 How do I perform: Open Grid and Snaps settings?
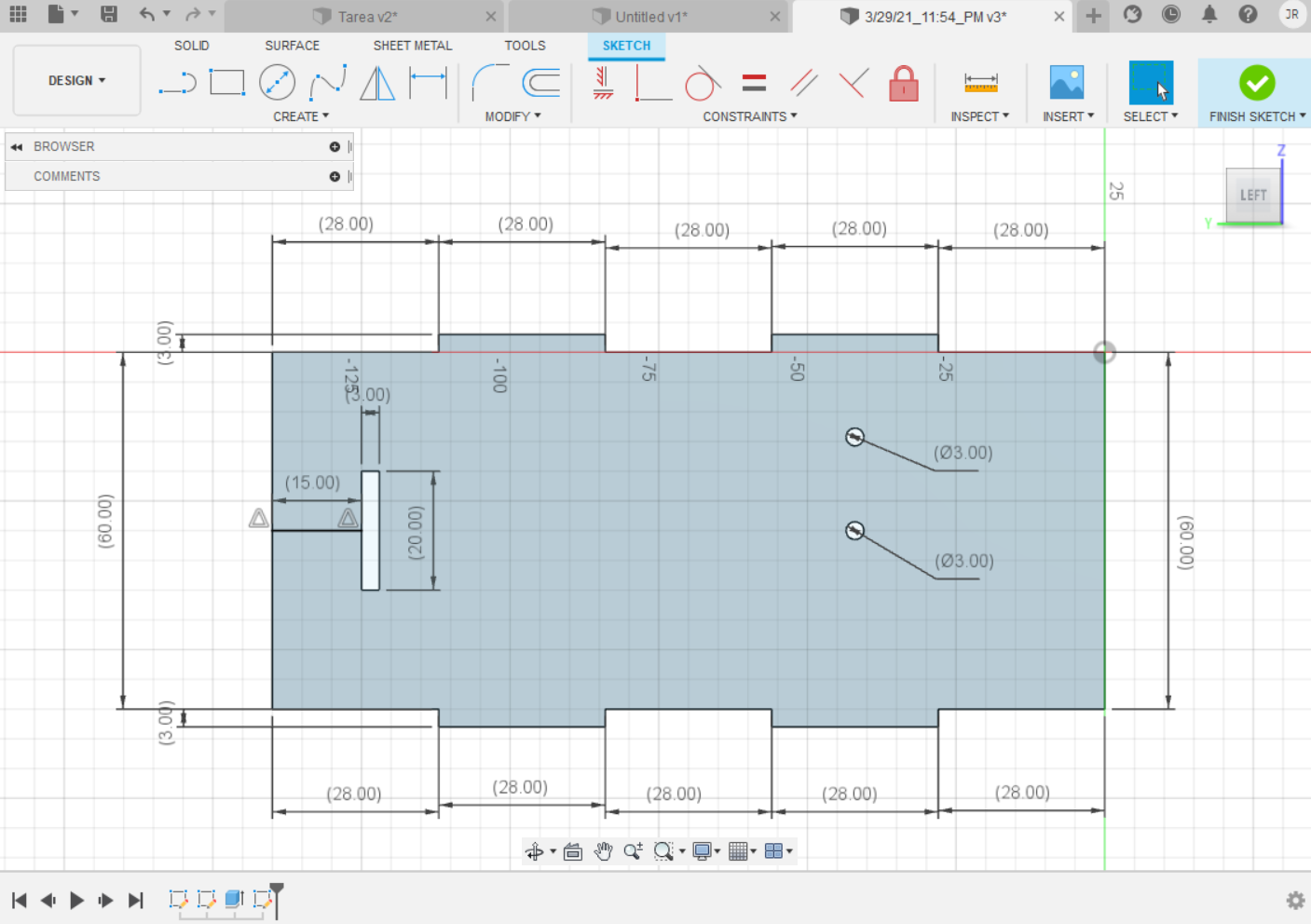[x=738, y=851]
